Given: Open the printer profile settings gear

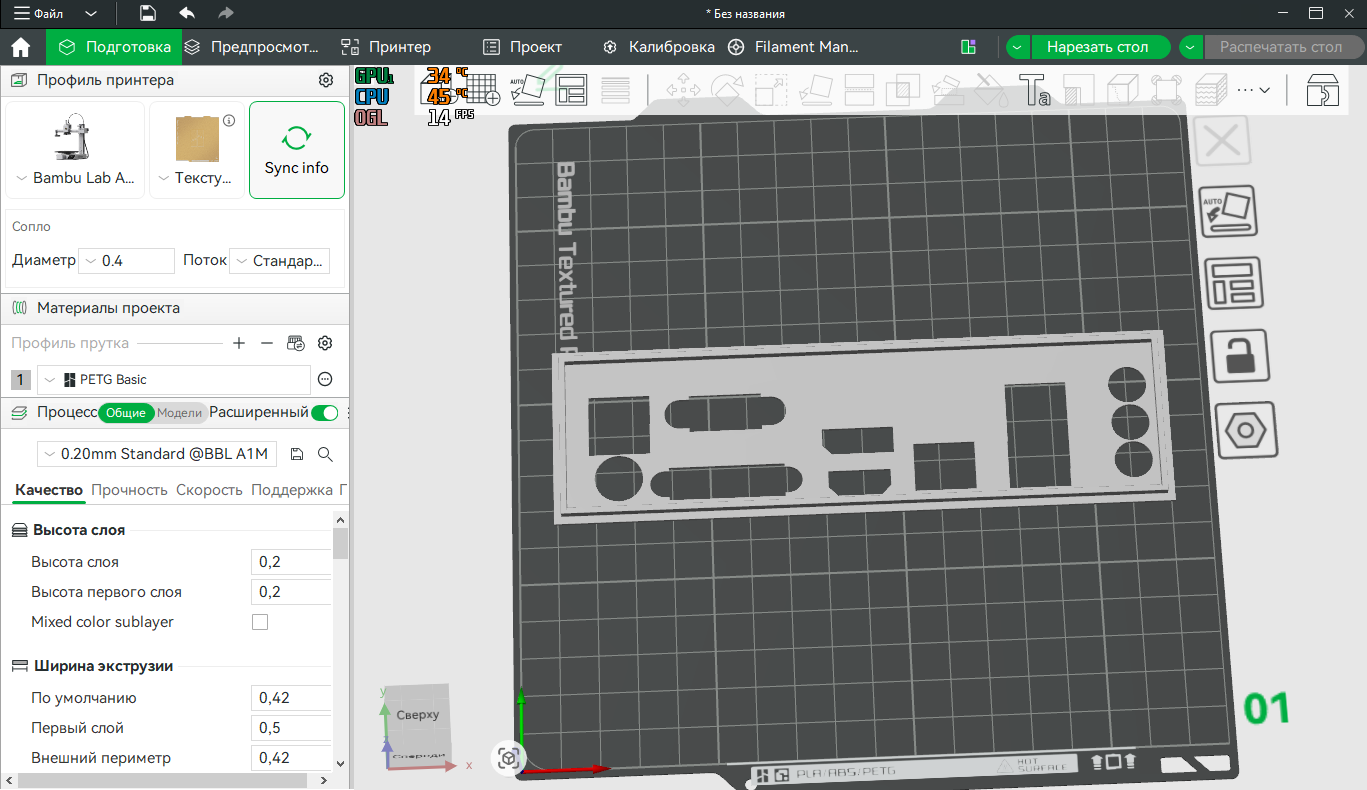Looking at the screenshot, I should pyautogui.click(x=325, y=80).
